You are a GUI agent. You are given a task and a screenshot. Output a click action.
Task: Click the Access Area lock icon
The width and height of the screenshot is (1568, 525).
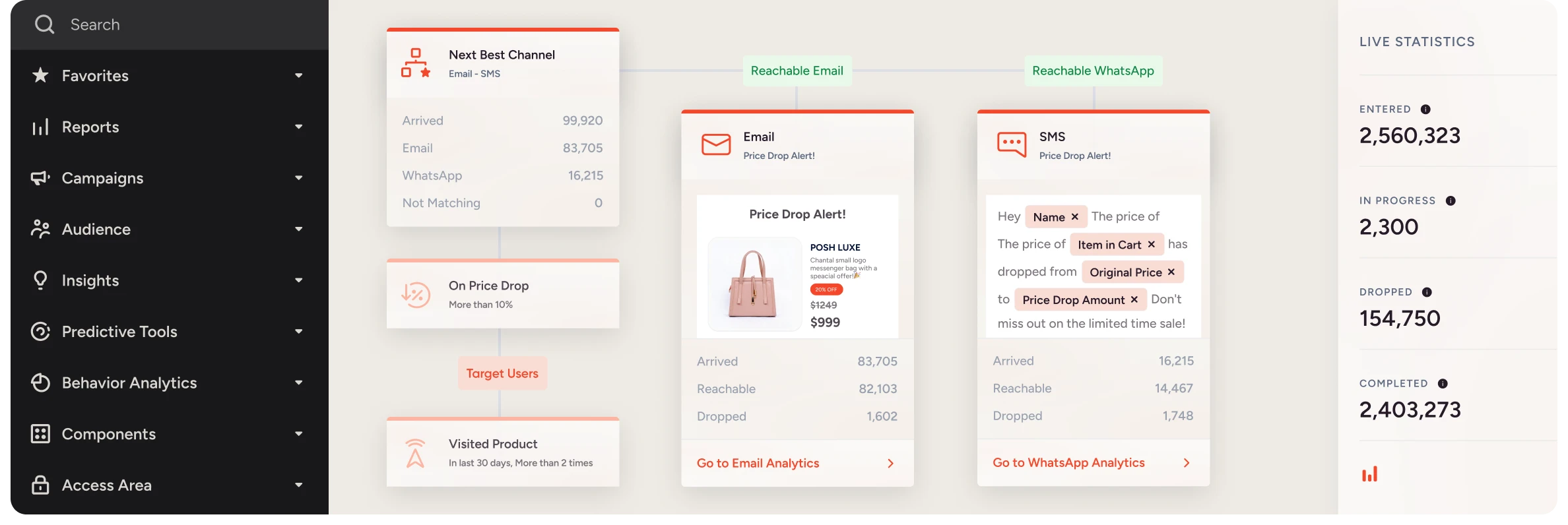40,485
